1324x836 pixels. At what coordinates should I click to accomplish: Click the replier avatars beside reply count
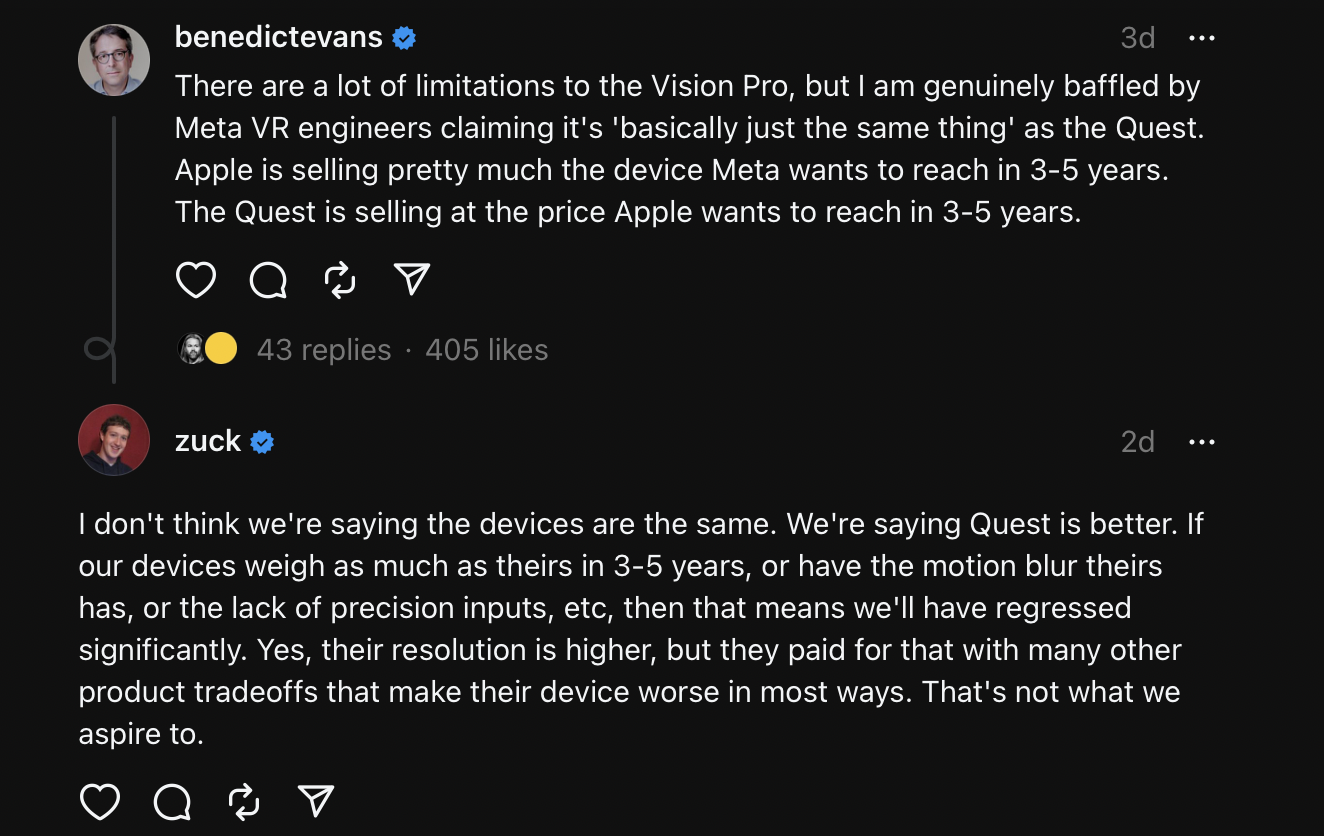pyautogui.click(x=208, y=349)
